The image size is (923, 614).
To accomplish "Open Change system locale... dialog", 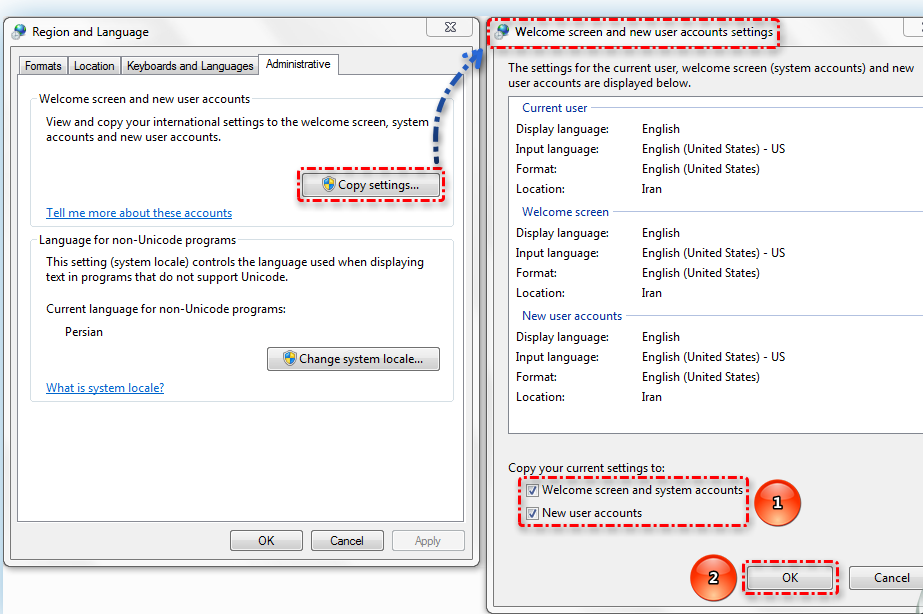I will tap(353, 359).
